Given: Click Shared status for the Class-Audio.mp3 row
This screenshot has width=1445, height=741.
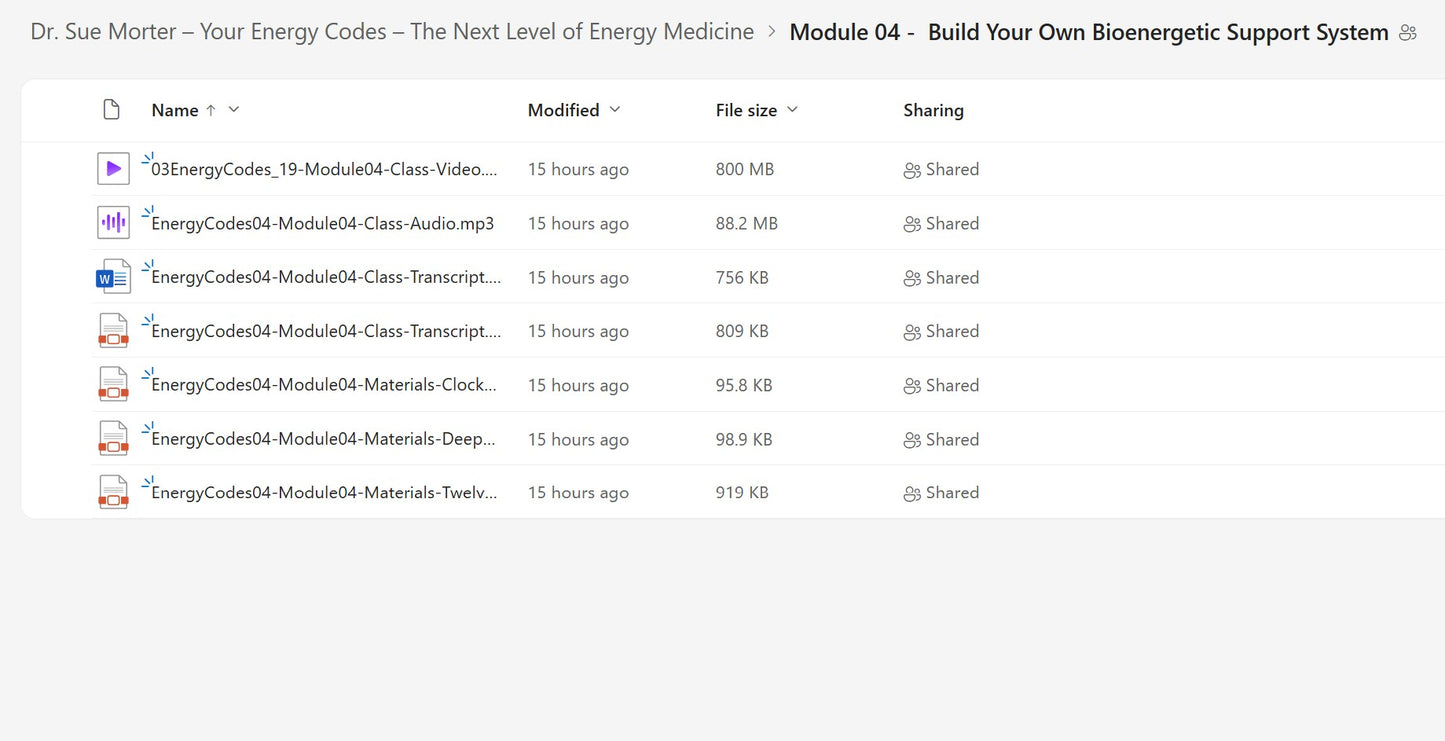Looking at the screenshot, I should 941,224.
